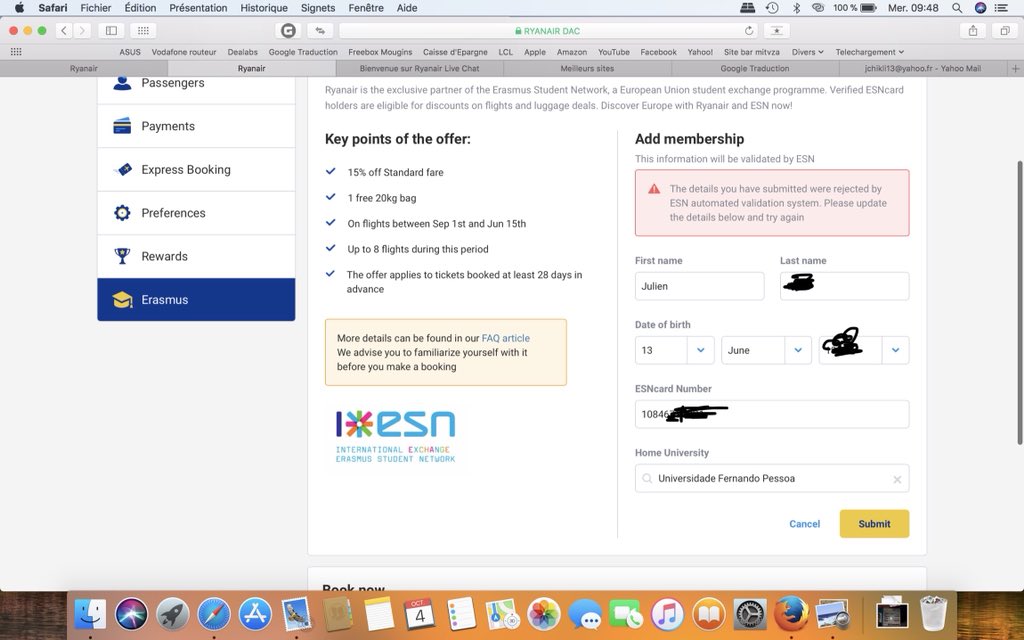Open Notification Center in menu bar
Viewport: 1024px width, 640px height.
click(x=1000, y=8)
